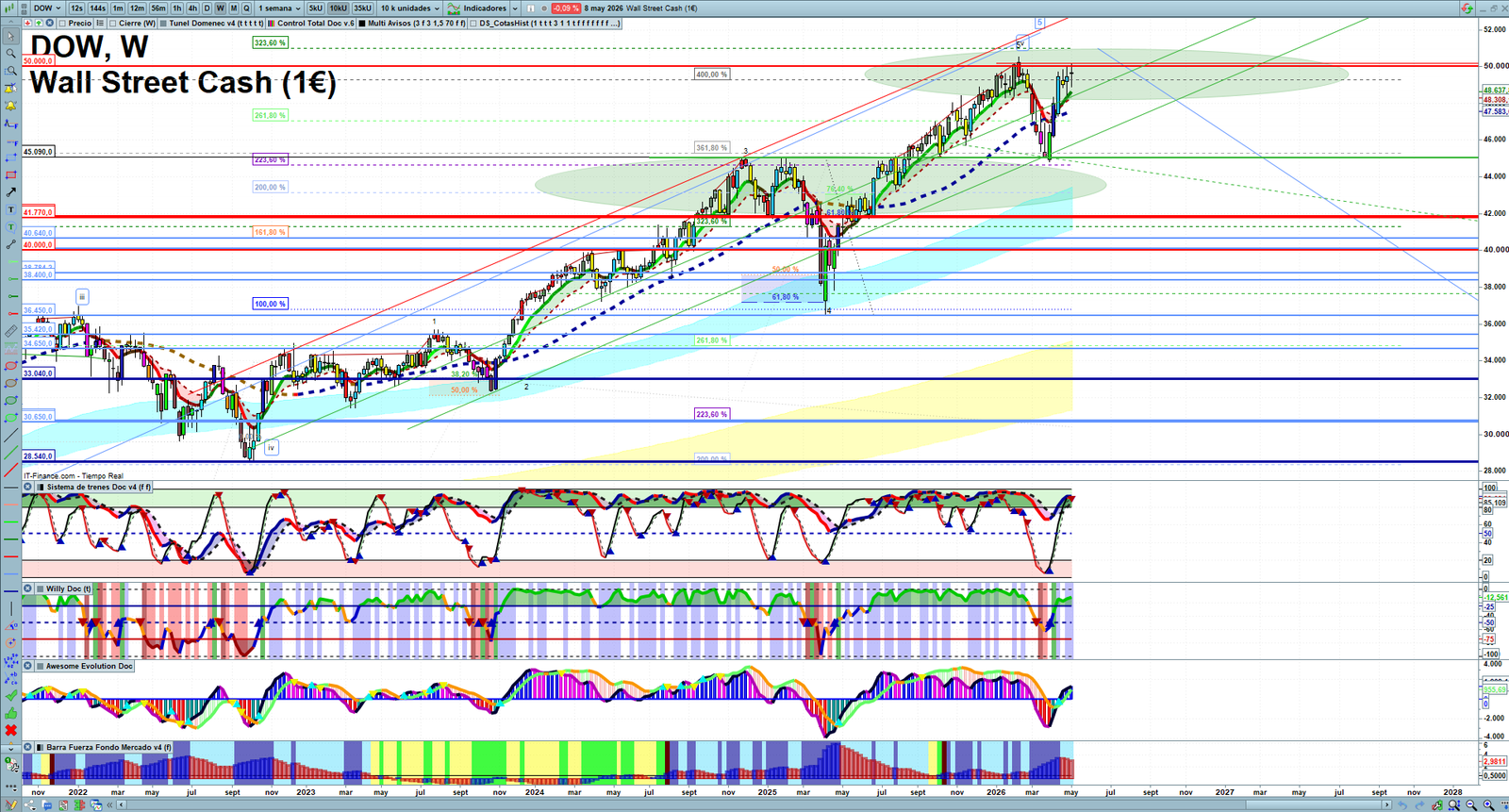The image size is (1509, 812).
Task: Click the alarm bell with star icon
Action: [10, 89]
